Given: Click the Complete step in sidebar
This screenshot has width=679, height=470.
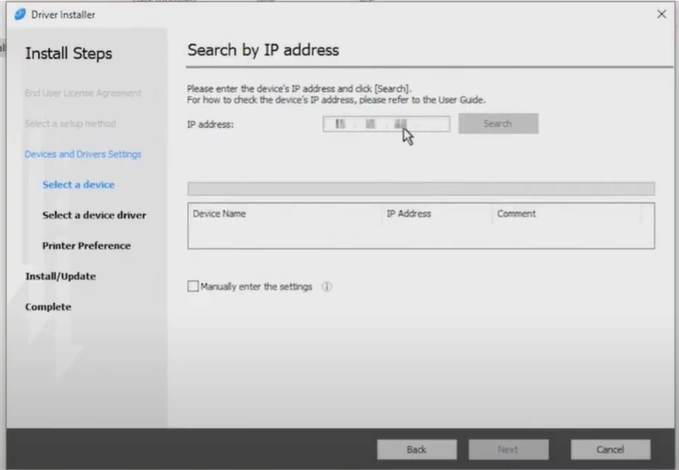Looking at the screenshot, I should [48, 307].
